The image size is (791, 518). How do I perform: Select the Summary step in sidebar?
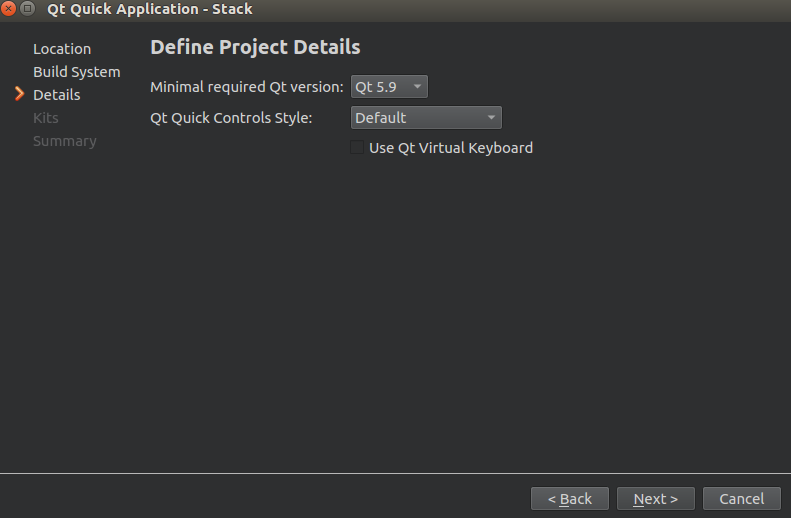pos(65,141)
